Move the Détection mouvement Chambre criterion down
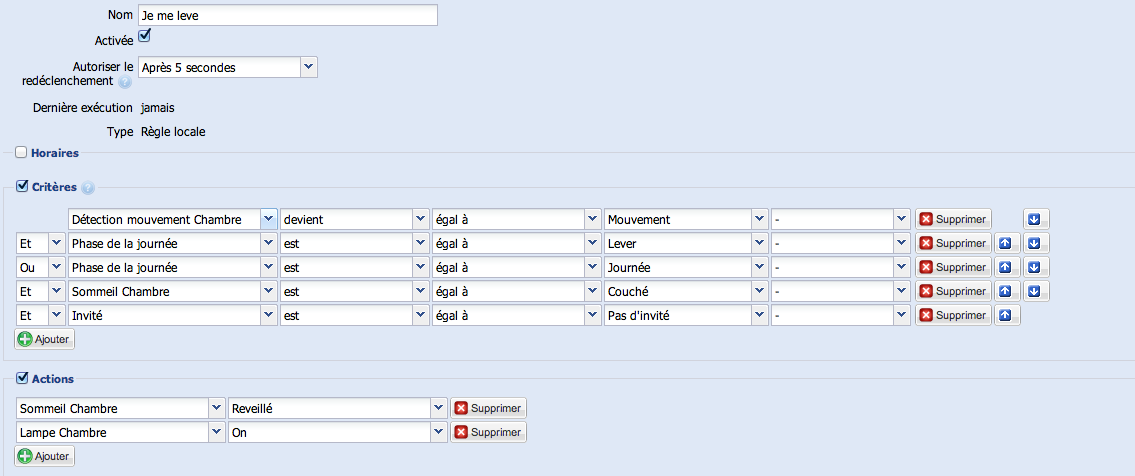The width and height of the screenshot is (1135, 476). click(x=1036, y=219)
